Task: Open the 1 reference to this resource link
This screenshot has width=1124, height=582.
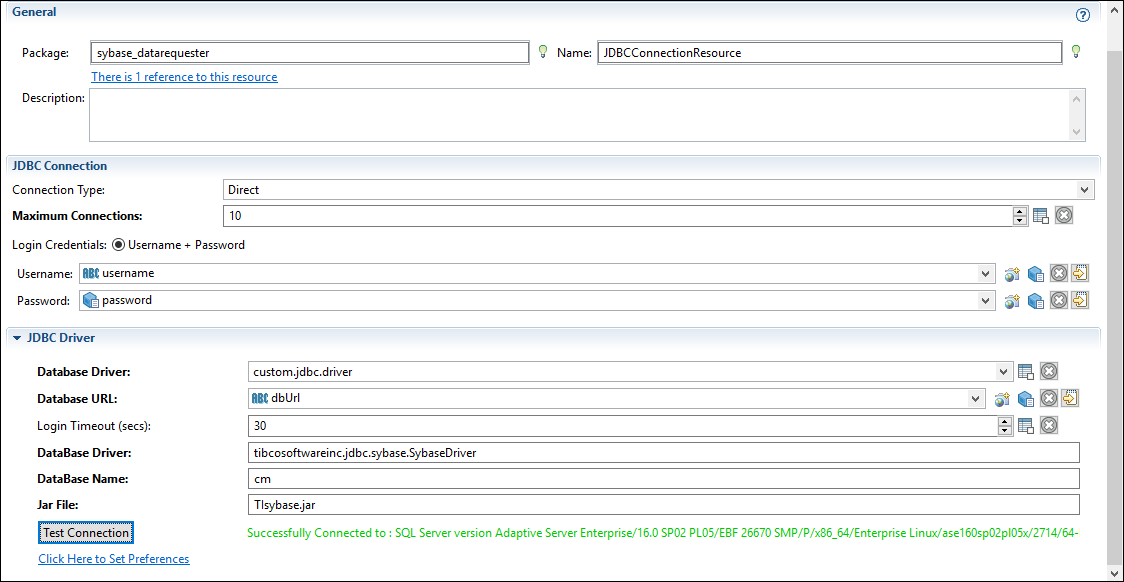Action: point(184,77)
